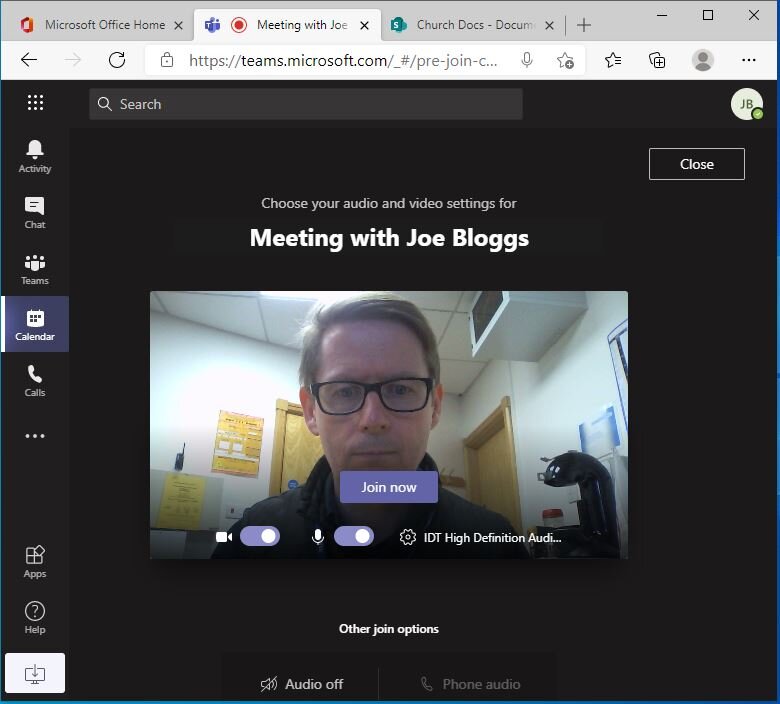Open the browser Favorites list
The height and width of the screenshot is (704, 780).
(x=613, y=60)
